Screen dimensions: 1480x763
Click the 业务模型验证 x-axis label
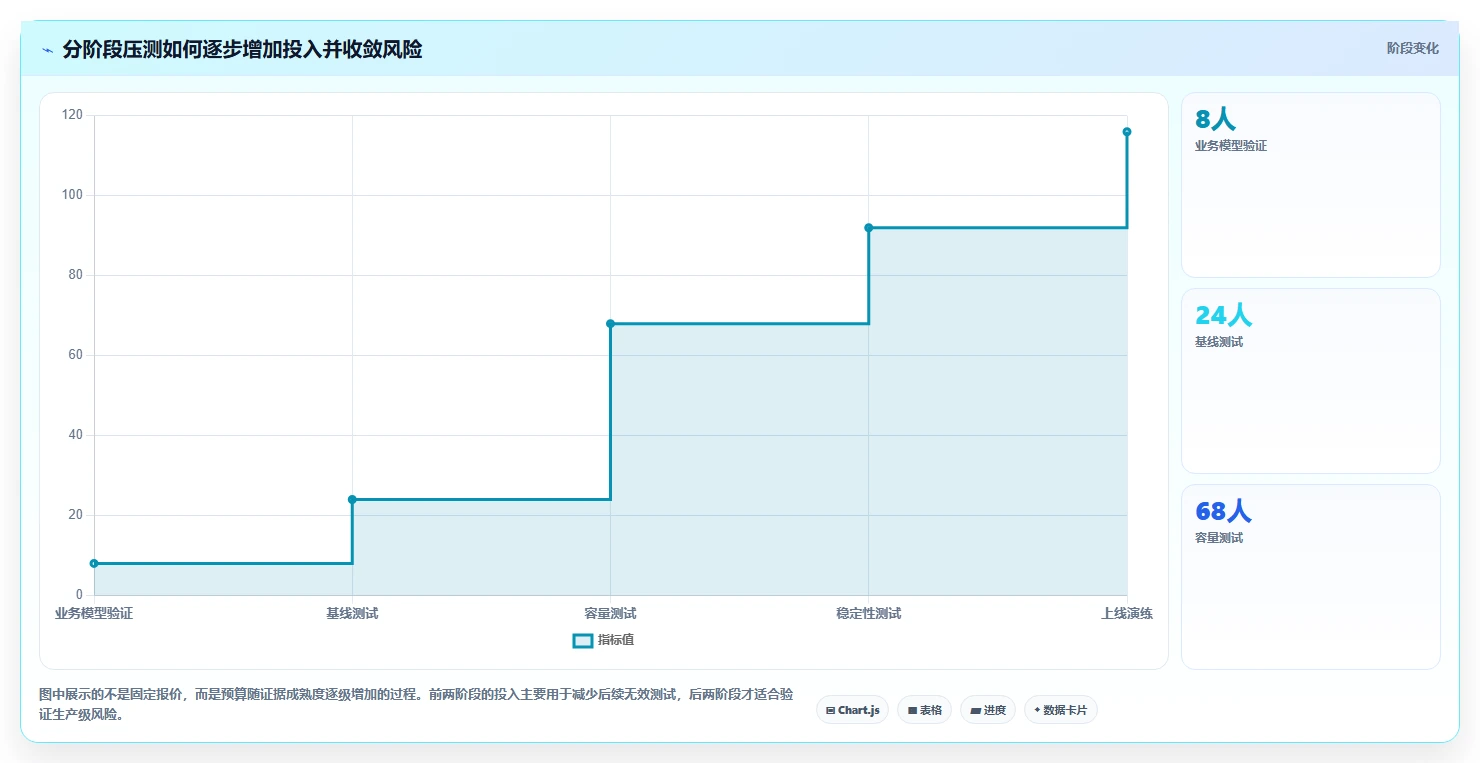[94, 613]
